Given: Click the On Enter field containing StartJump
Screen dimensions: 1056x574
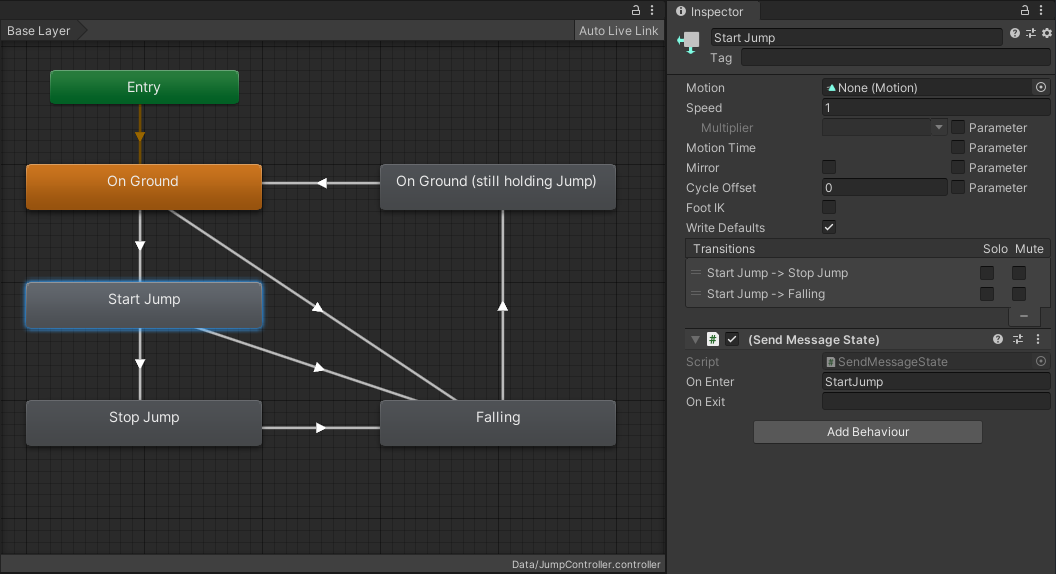Looking at the screenshot, I should point(936,381).
